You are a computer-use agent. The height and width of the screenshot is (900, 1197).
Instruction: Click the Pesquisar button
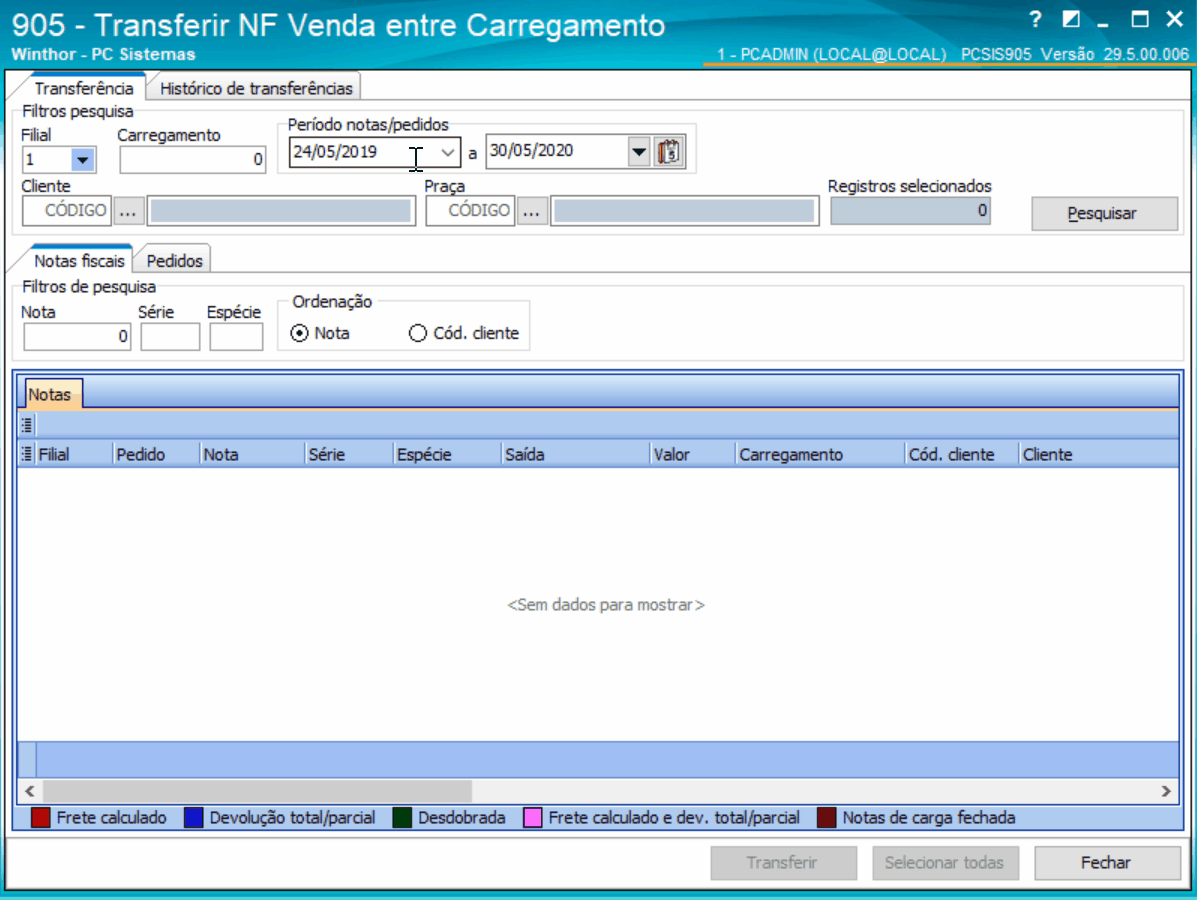click(1104, 214)
